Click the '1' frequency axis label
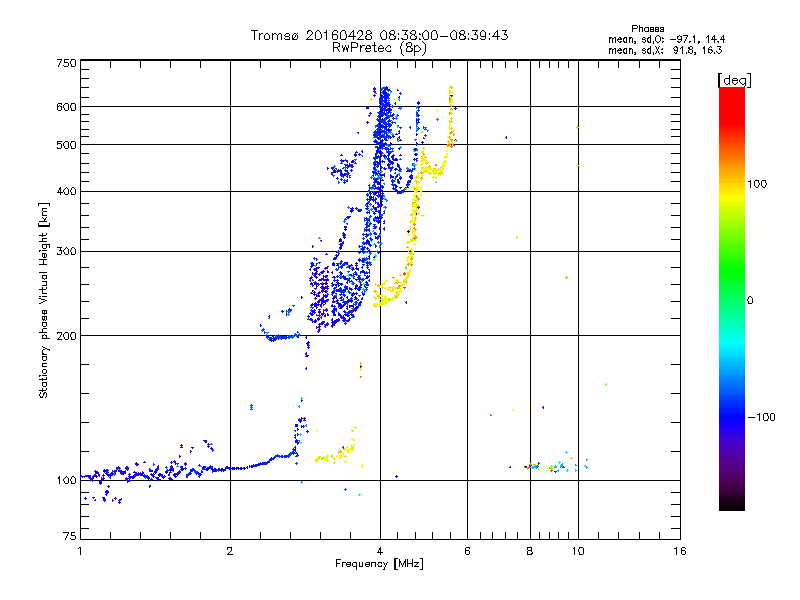This screenshot has width=800, height=600. click(x=80, y=551)
